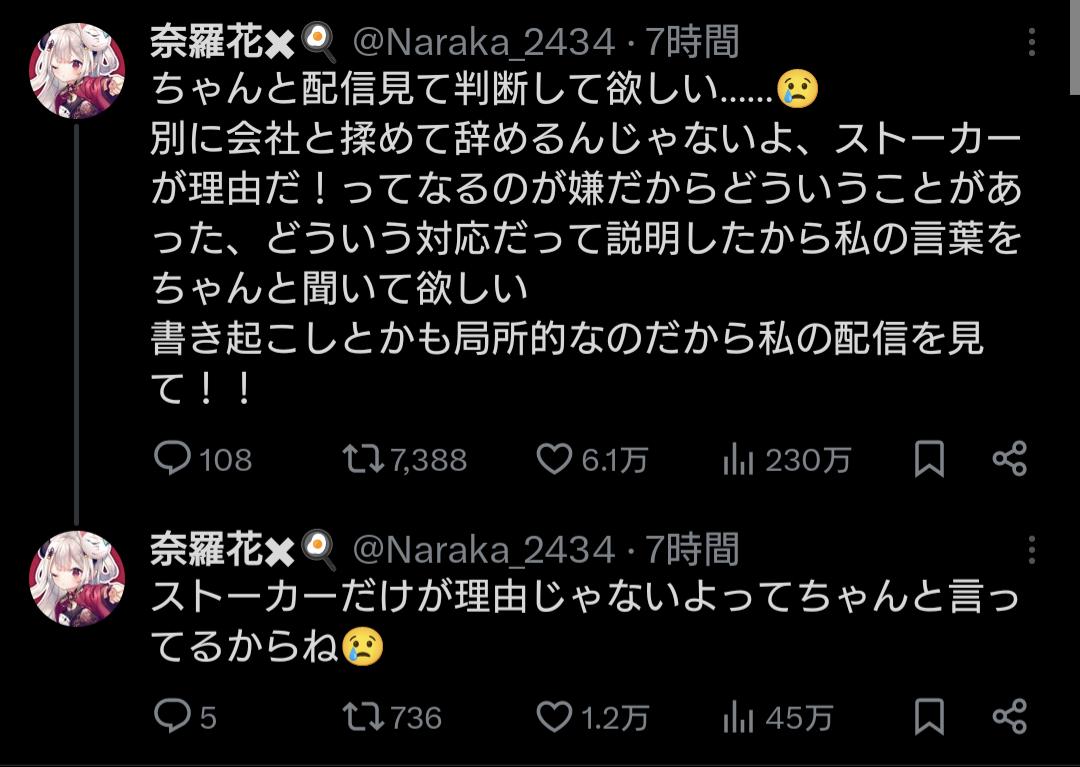This screenshot has height=767, width=1080.
Task: Bookmark the first tweet
Action: pos(929,459)
